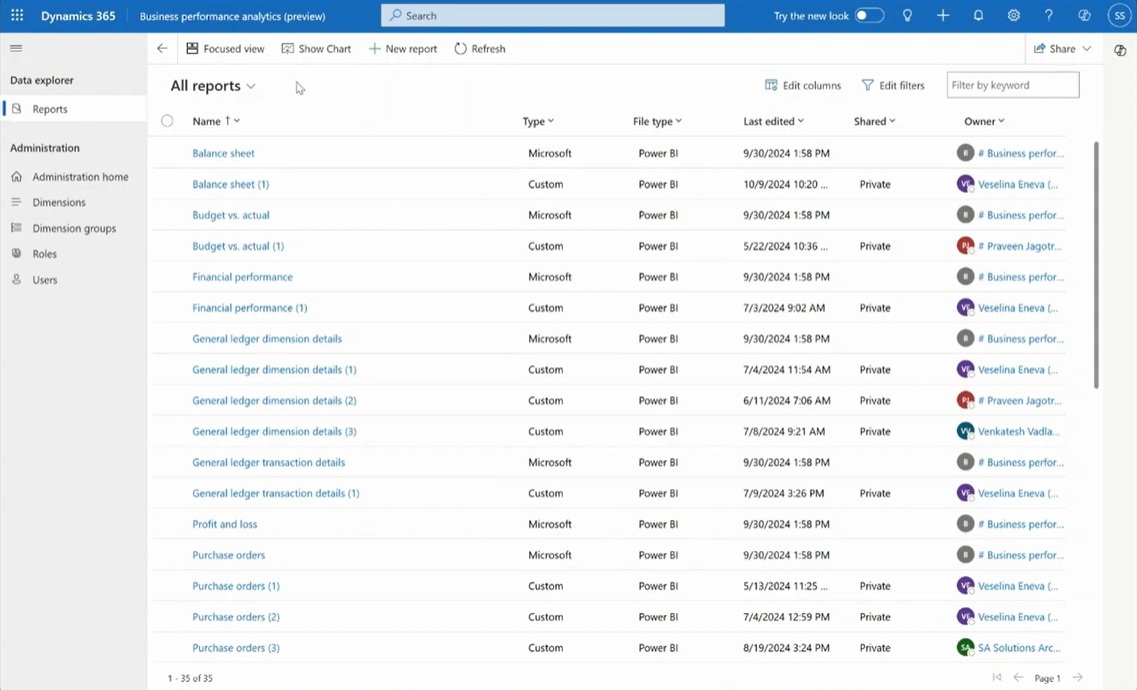This screenshot has width=1137, height=690.
Task: Toggle the Try the new look switch
Action: pos(869,15)
